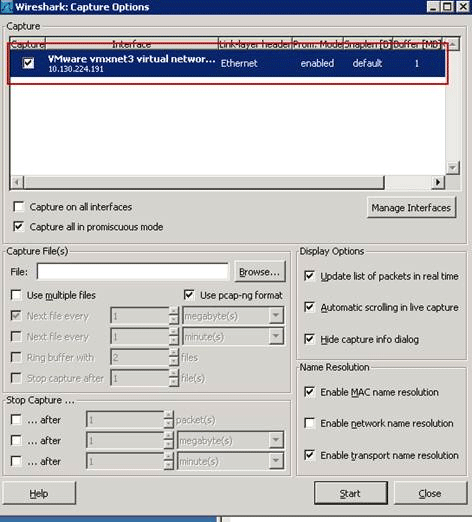Click the horizontal scroll left arrow
Viewport: 472px width, 522px height.
click(x=17, y=182)
